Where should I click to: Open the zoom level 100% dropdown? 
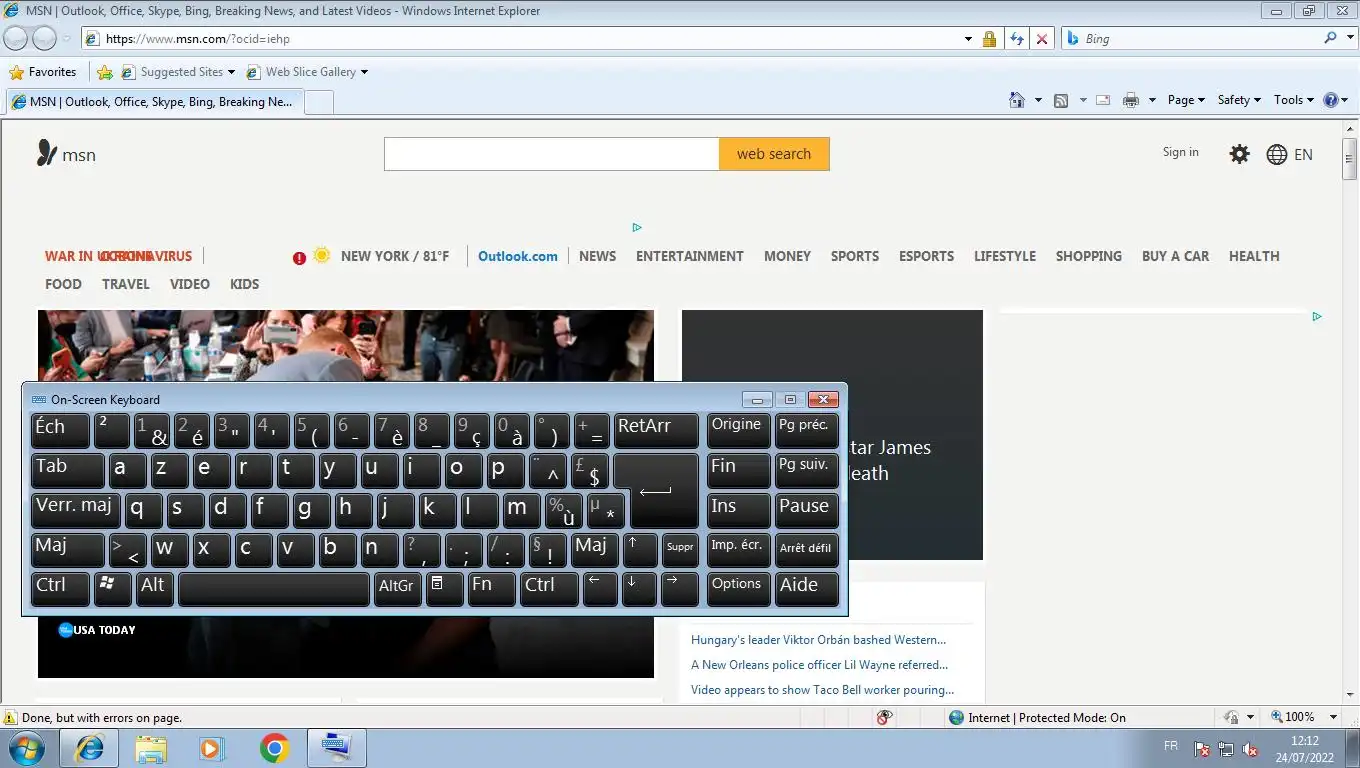point(1333,717)
